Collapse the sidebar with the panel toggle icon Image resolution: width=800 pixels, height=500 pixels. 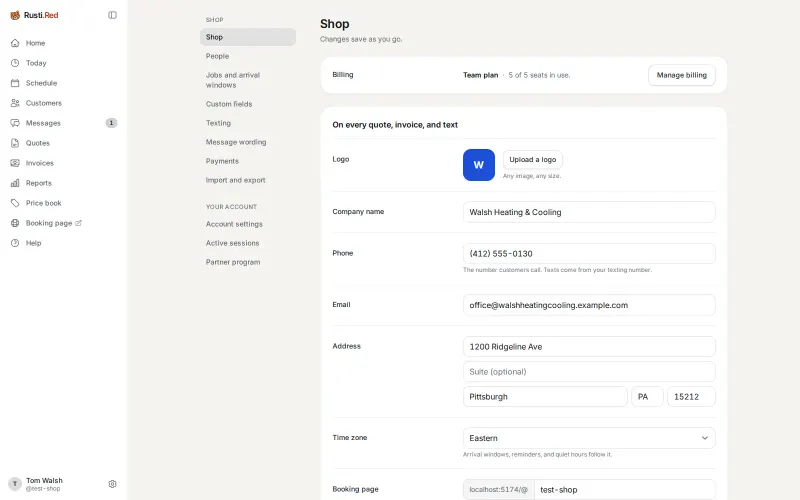(x=112, y=15)
